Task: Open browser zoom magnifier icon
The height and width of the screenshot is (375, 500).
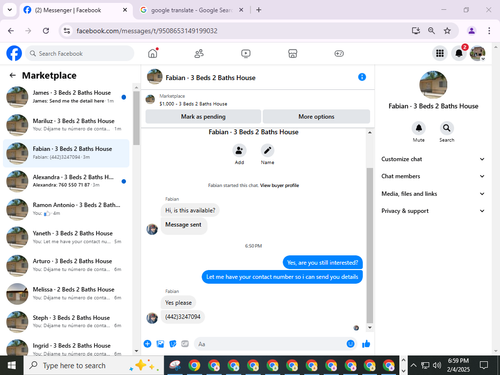Action: point(431,31)
